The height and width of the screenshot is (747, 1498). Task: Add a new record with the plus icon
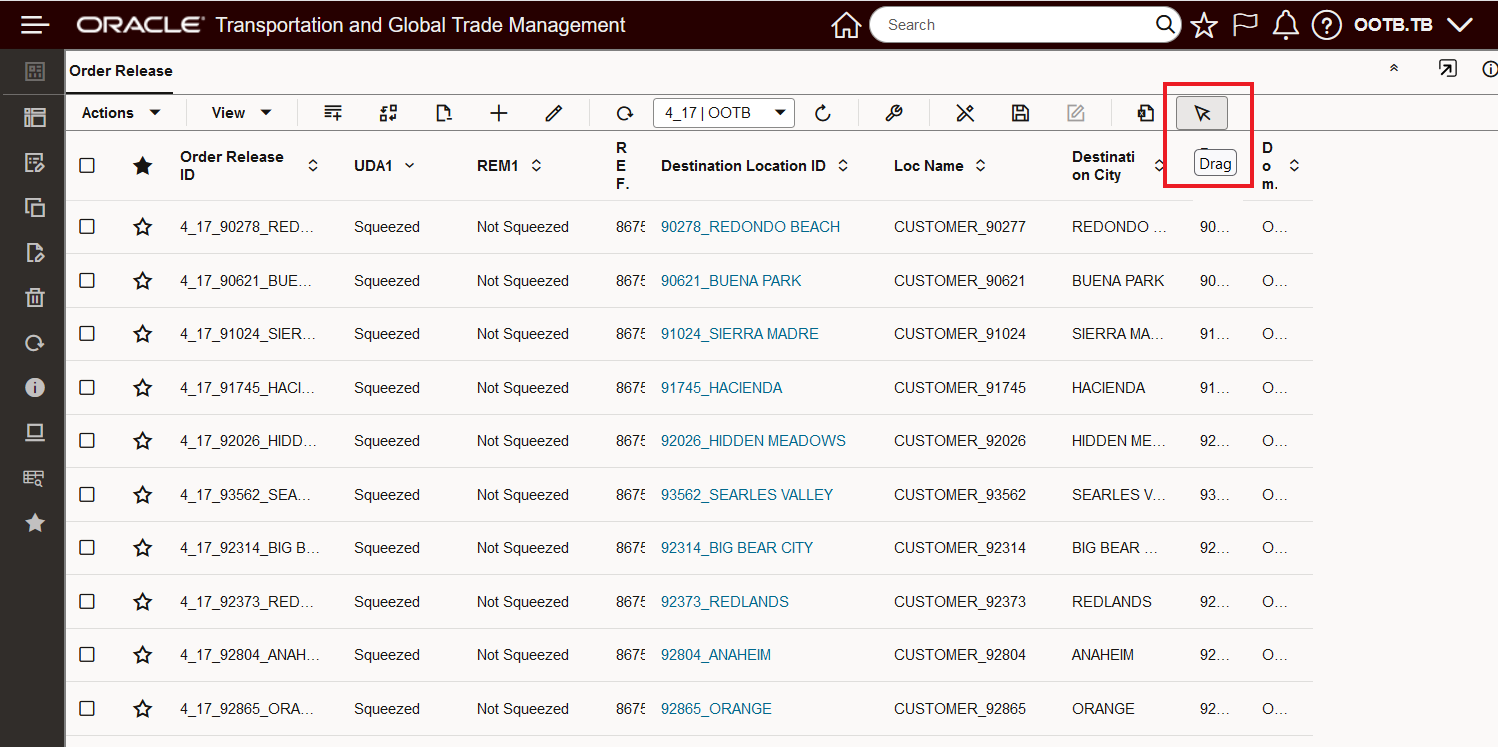pyautogui.click(x=499, y=113)
